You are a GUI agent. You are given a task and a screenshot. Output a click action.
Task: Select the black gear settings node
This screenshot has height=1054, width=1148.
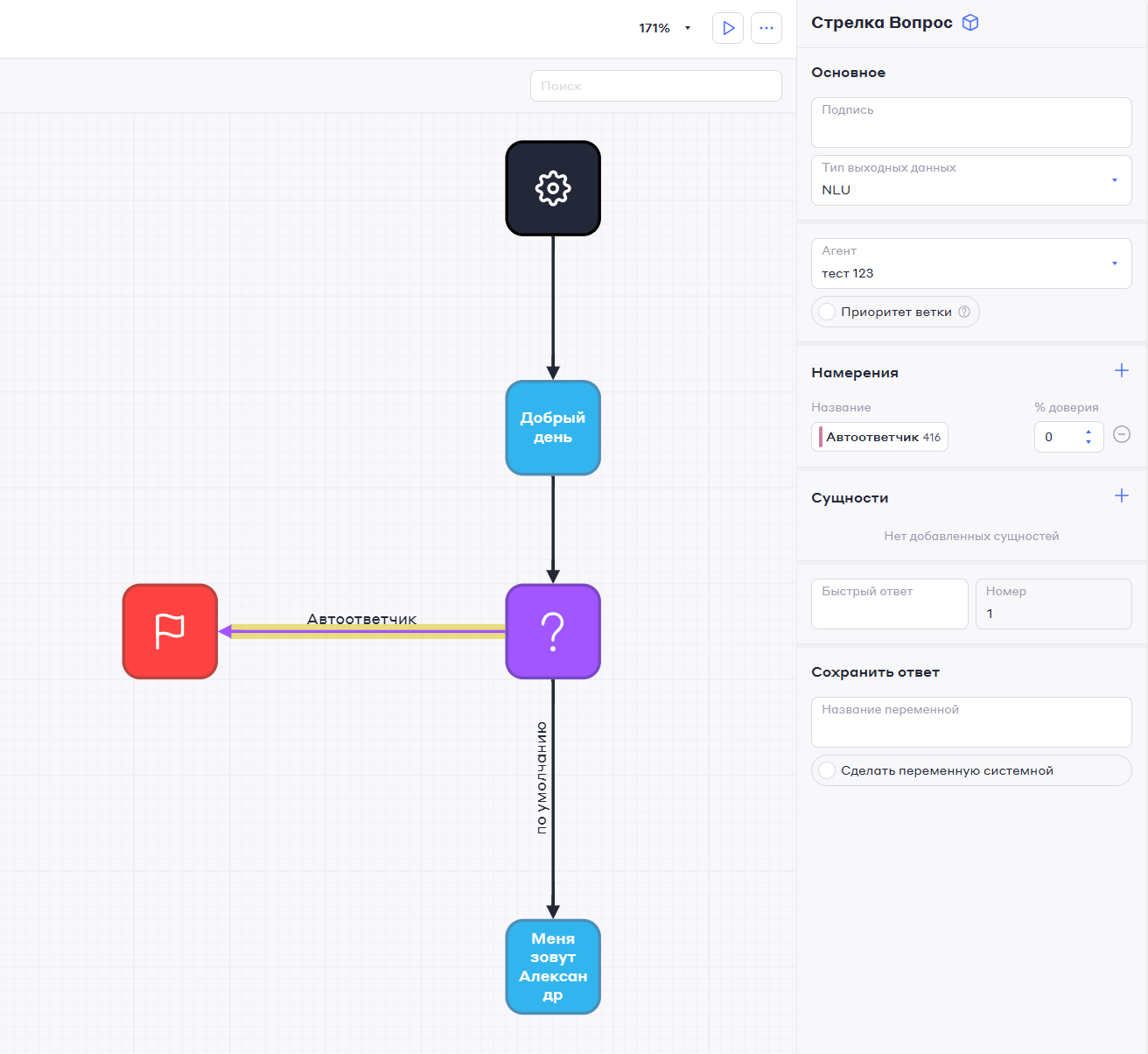coord(553,188)
